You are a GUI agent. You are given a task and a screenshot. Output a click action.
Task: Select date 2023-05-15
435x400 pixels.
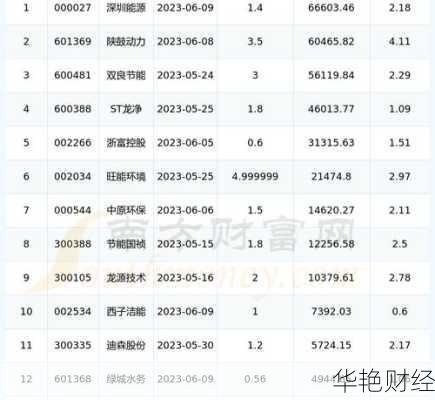[x=185, y=244]
